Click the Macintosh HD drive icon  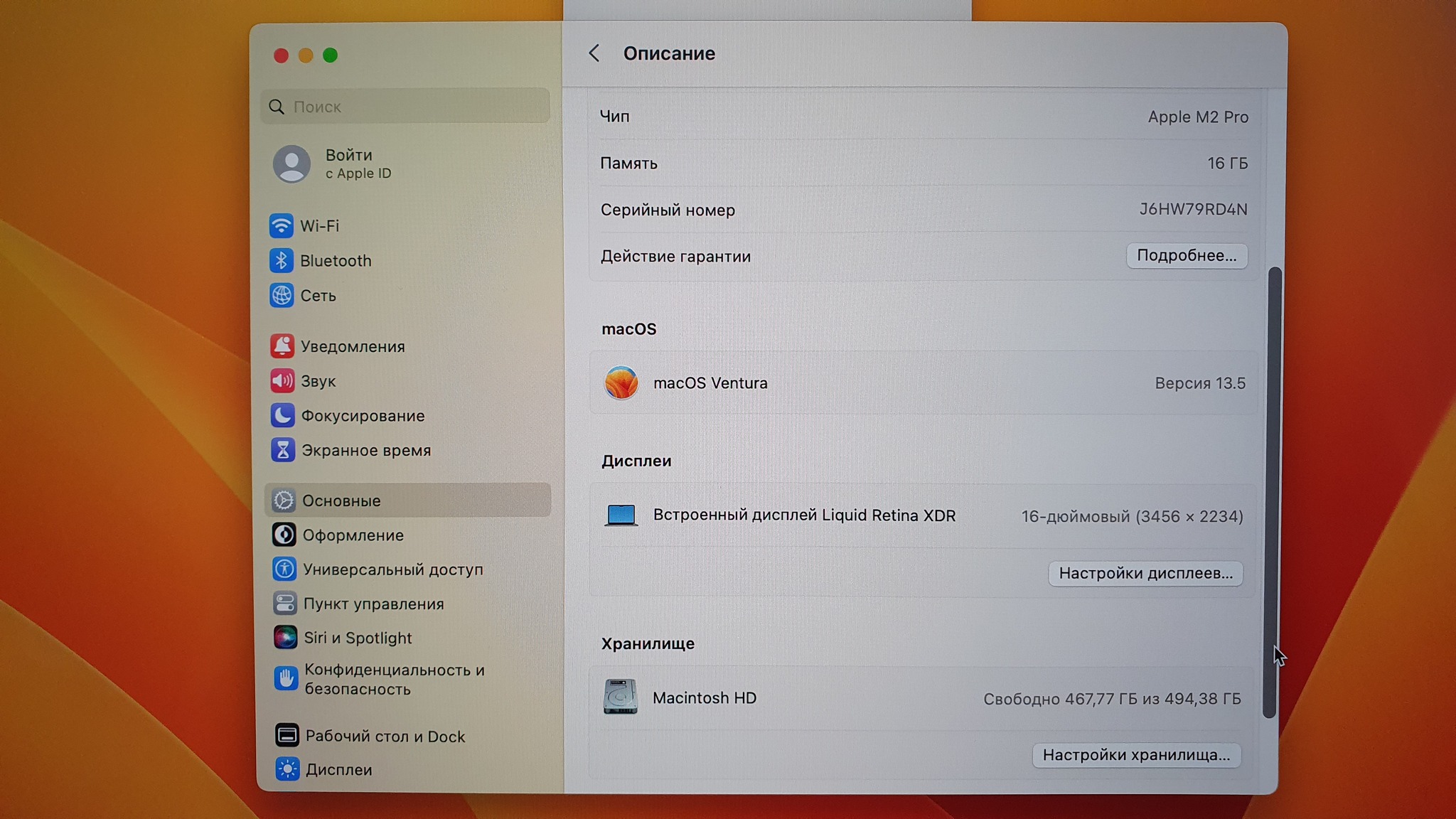pos(620,697)
